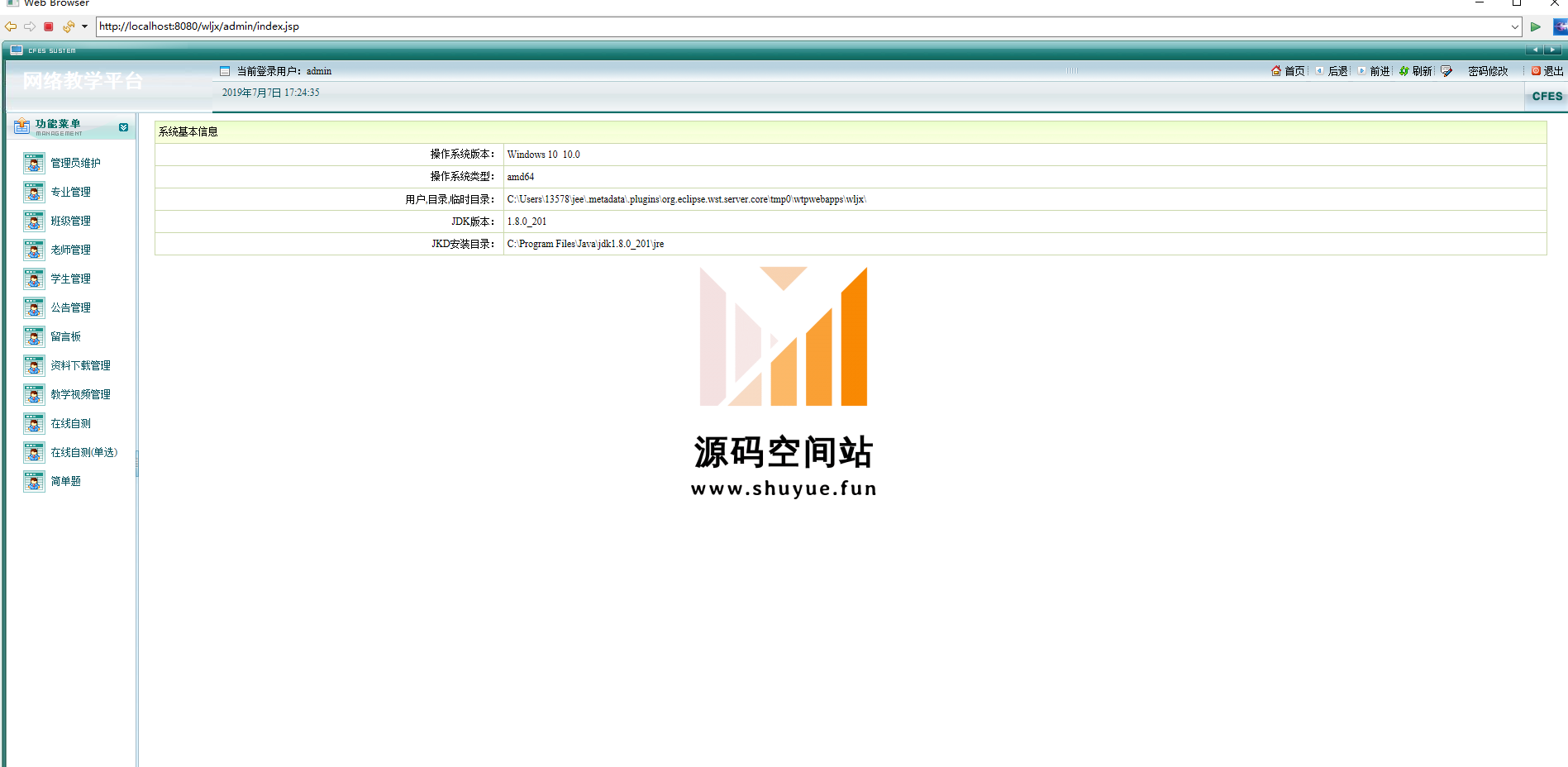
Task: Click the 用户,目录,临时目录 label
Action: [450, 199]
